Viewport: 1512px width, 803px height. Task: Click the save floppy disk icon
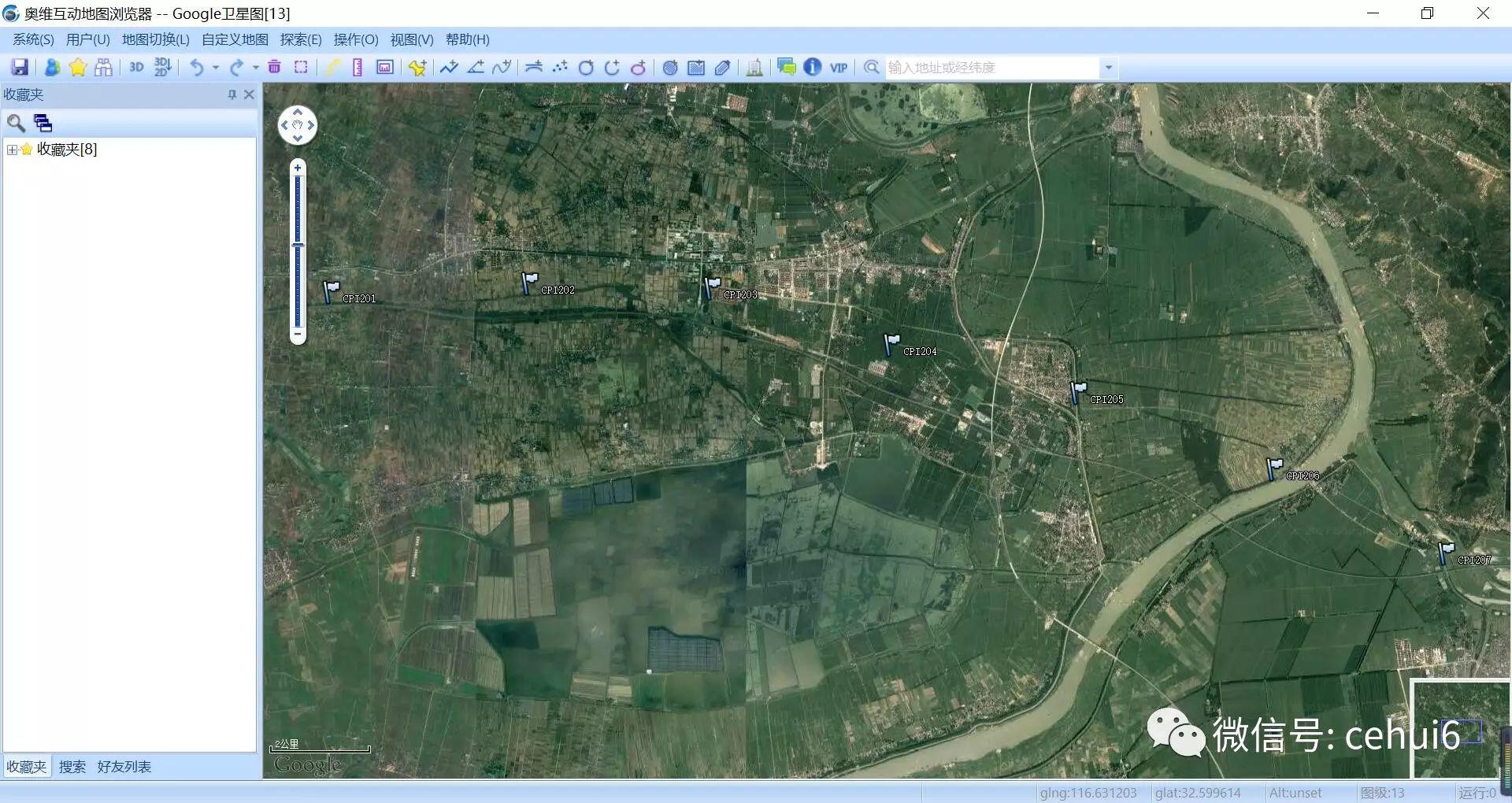[x=20, y=68]
